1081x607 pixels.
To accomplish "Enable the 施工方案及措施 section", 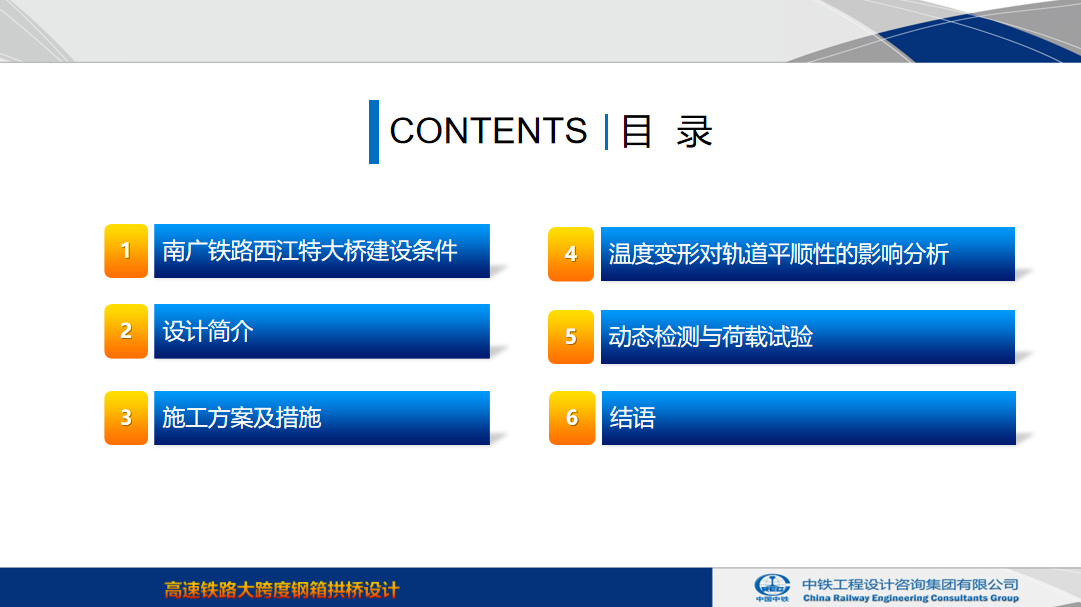I will 320,417.
